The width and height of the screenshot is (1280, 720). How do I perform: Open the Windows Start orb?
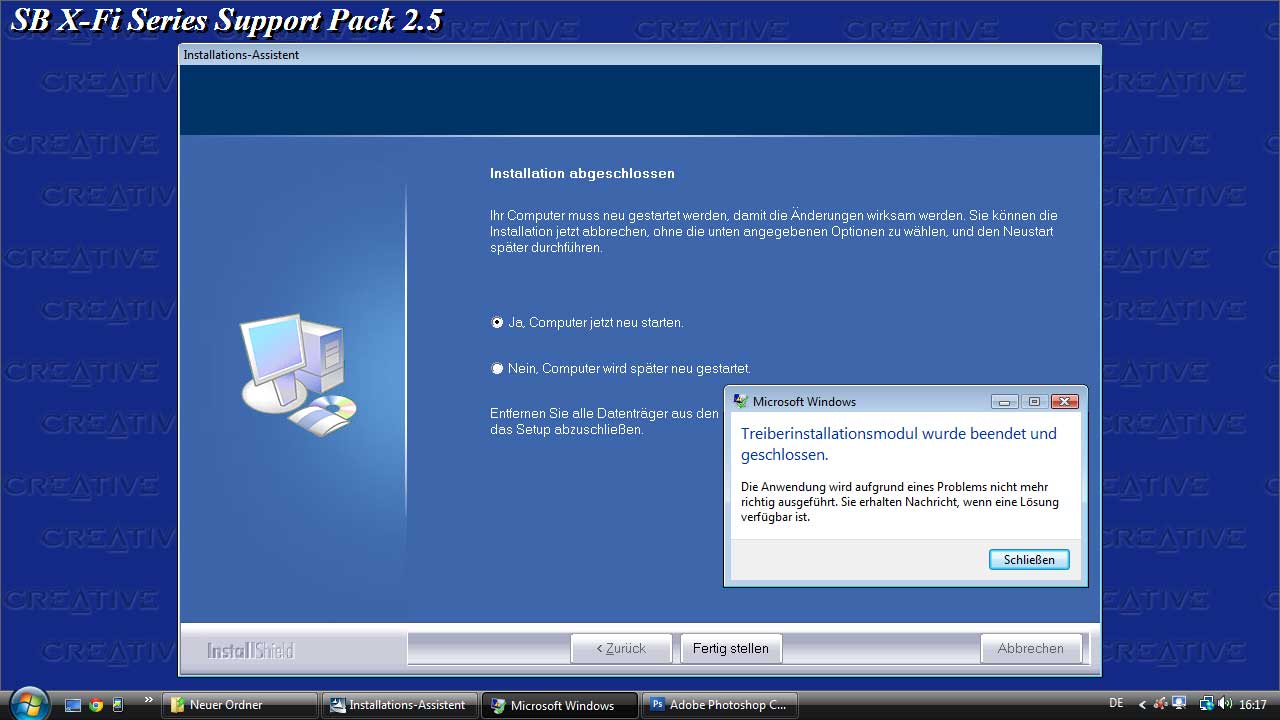coord(28,704)
